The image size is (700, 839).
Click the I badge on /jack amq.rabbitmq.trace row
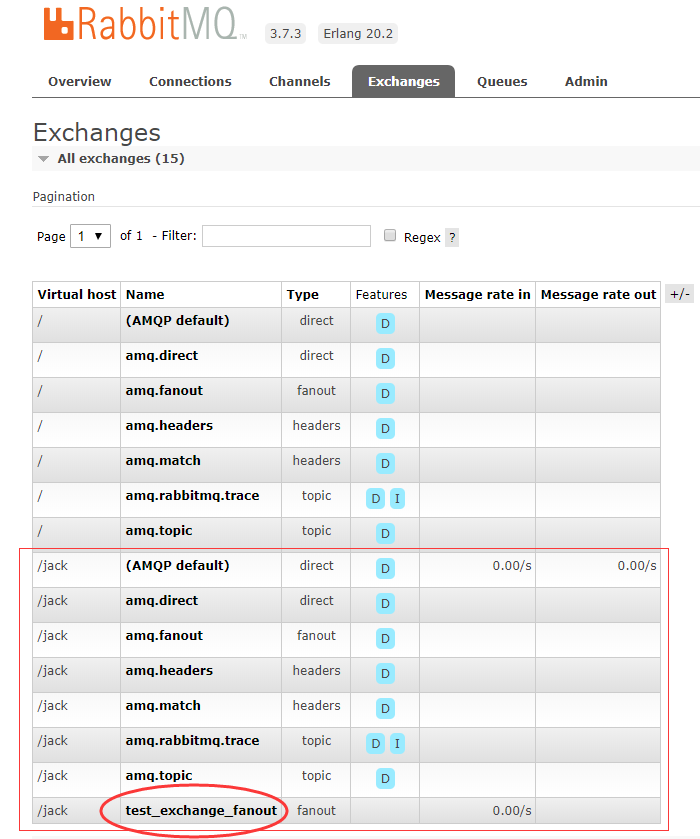point(397,744)
